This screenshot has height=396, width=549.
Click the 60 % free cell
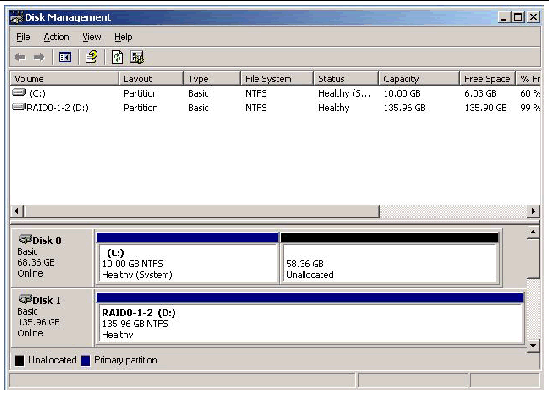530,93
